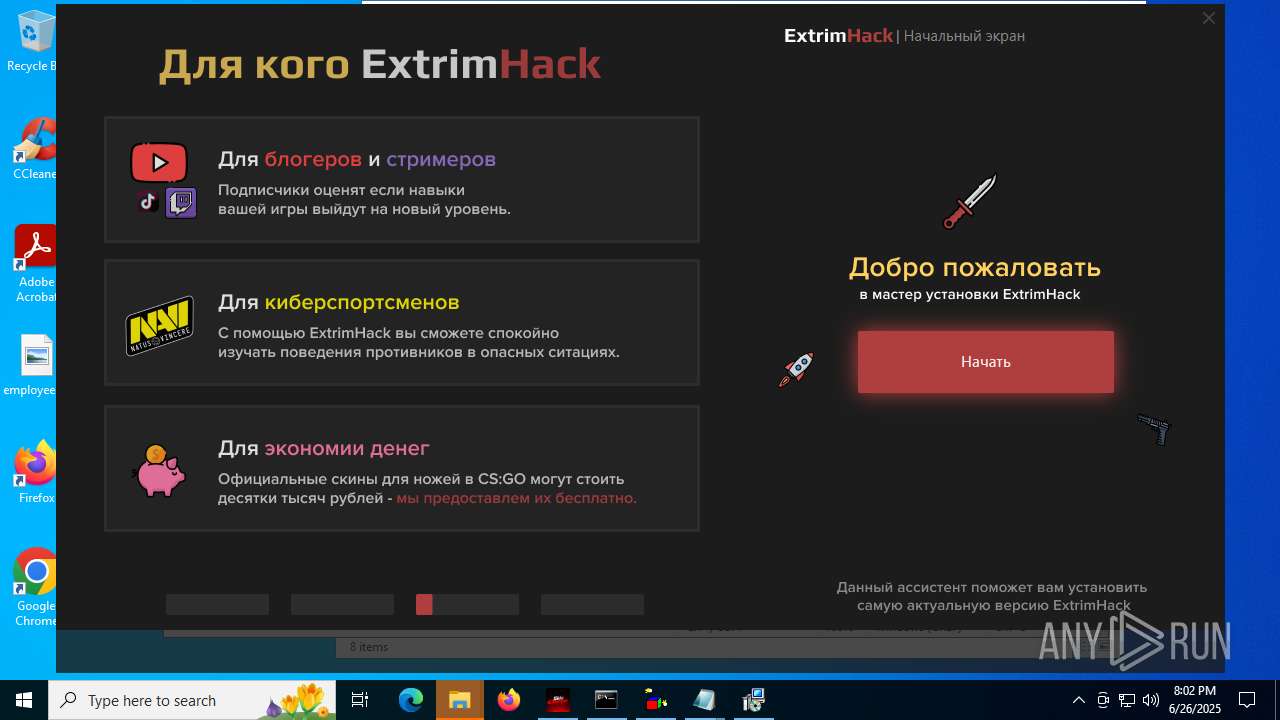Viewport: 1280px width, 720px height.
Task: Open Google Chrome desktop shortcut
Action: 35,588
